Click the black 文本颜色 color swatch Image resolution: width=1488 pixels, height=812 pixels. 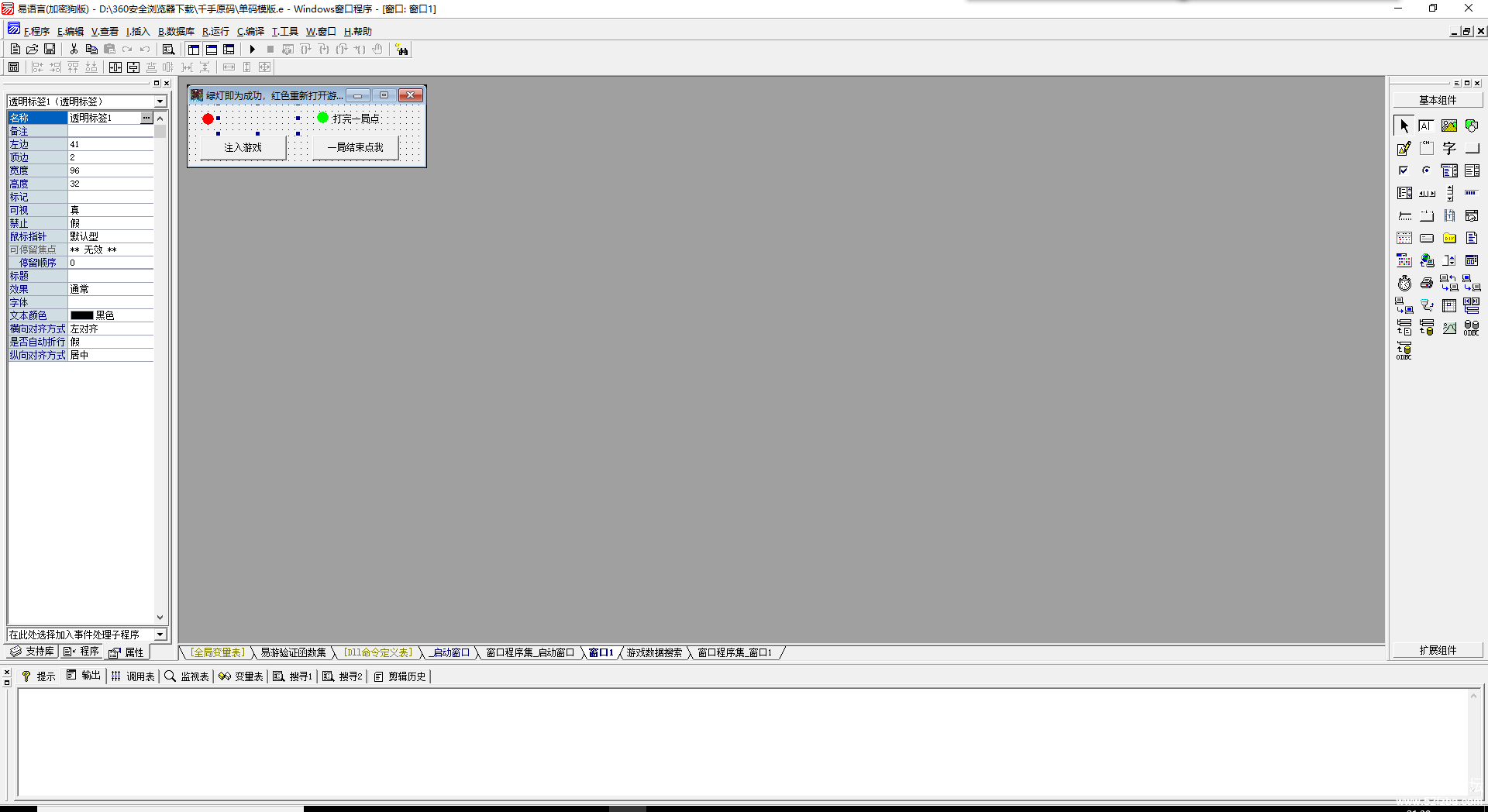tap(82, 315)
